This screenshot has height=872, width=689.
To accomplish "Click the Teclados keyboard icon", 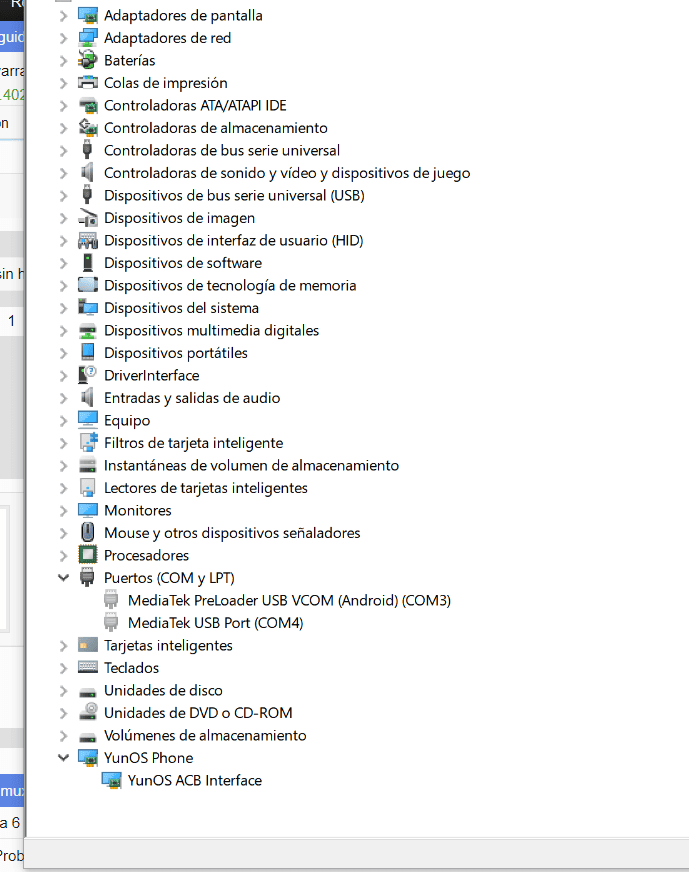I will pyautogui.click(x=87, y=667).
